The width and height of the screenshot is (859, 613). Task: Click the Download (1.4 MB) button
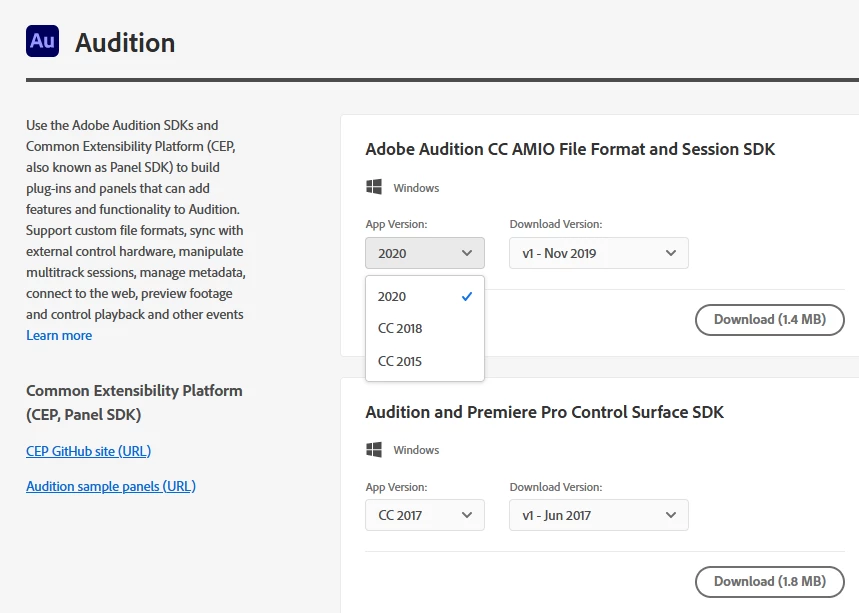tap(769, 320)
